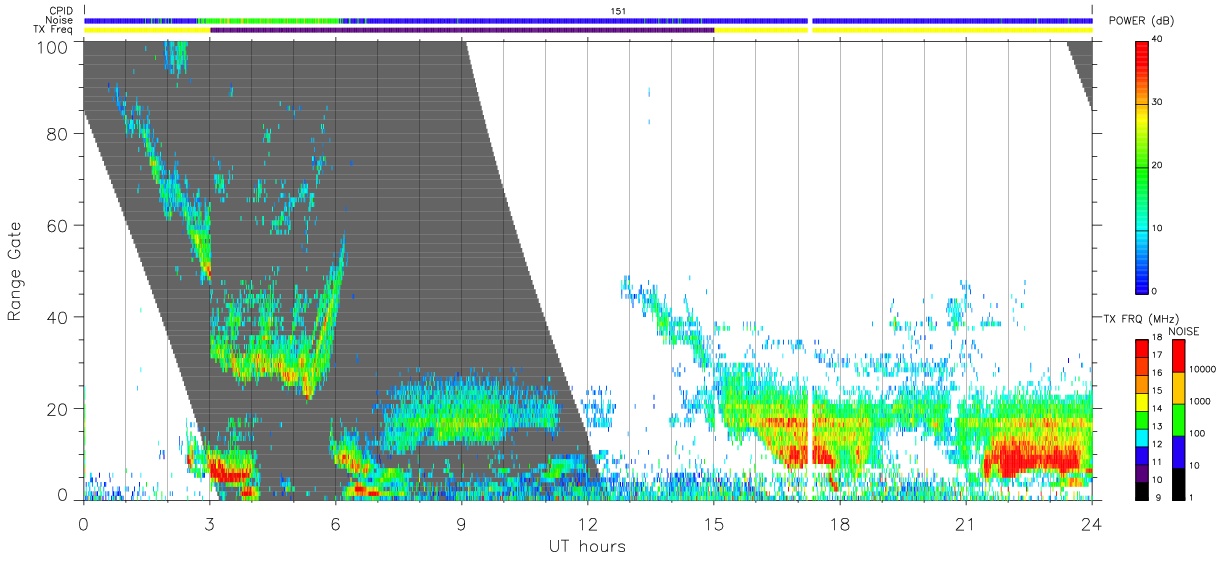1228x567 pixels.
Task: Select the top red TX FRQ colorbar segment
Action: [x=1143, y=349]
